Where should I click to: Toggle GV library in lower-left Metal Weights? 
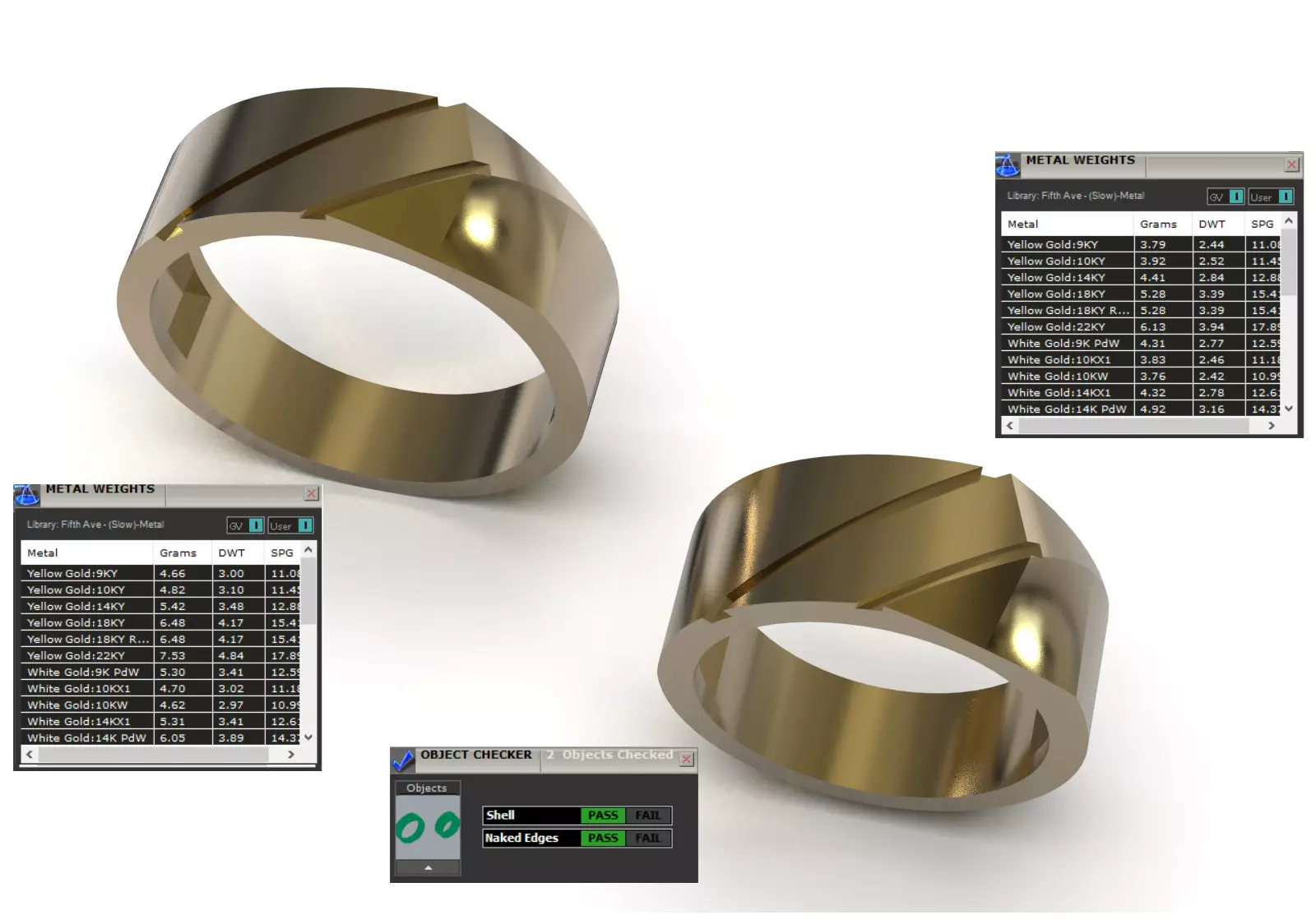point(245,525)
